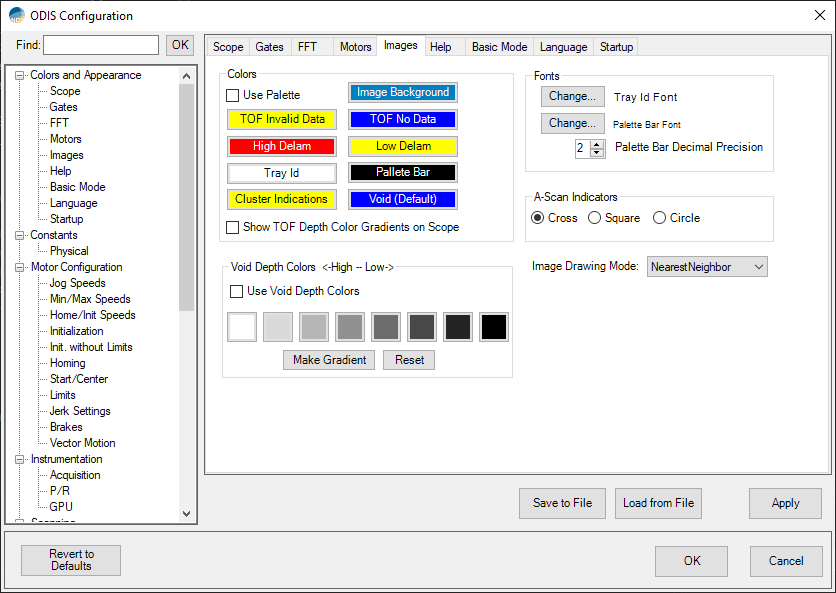
Task: Click the Find text input field
Action: 101,45
